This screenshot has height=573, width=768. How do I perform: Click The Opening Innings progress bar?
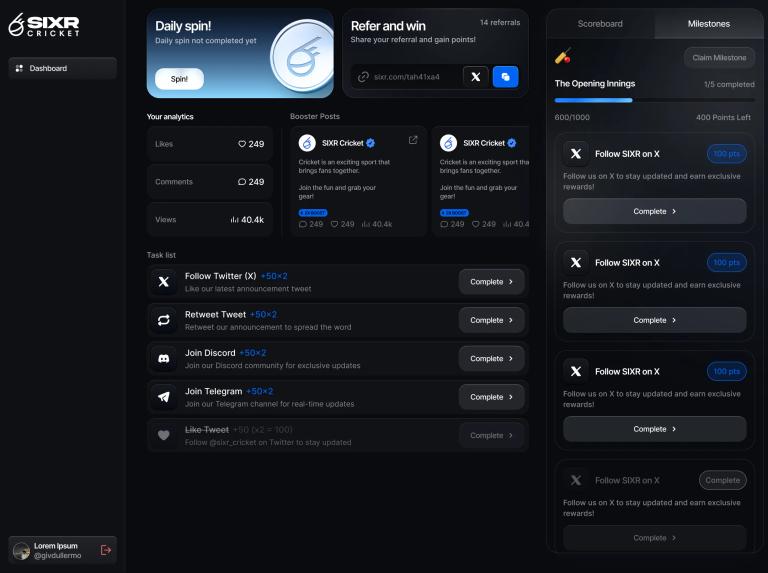(x=654, y=100)
